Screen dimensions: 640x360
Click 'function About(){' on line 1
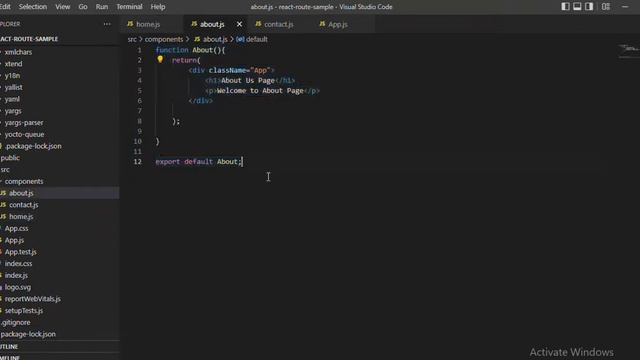[190, 50]
